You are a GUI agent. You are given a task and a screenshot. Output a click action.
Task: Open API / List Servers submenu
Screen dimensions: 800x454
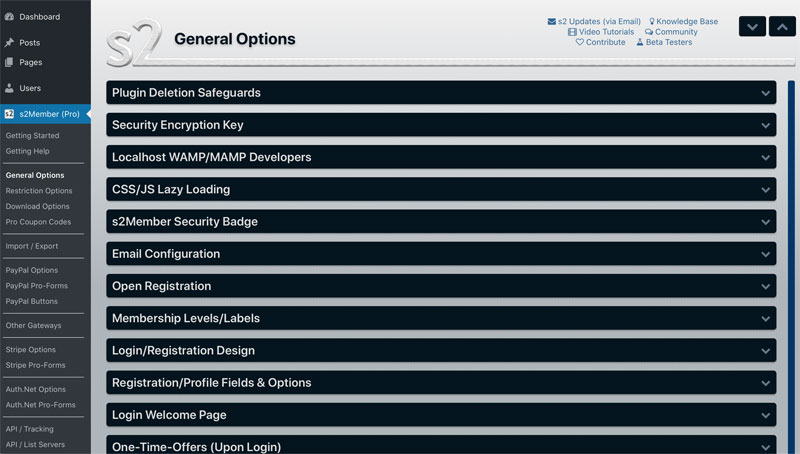[35, 445]
